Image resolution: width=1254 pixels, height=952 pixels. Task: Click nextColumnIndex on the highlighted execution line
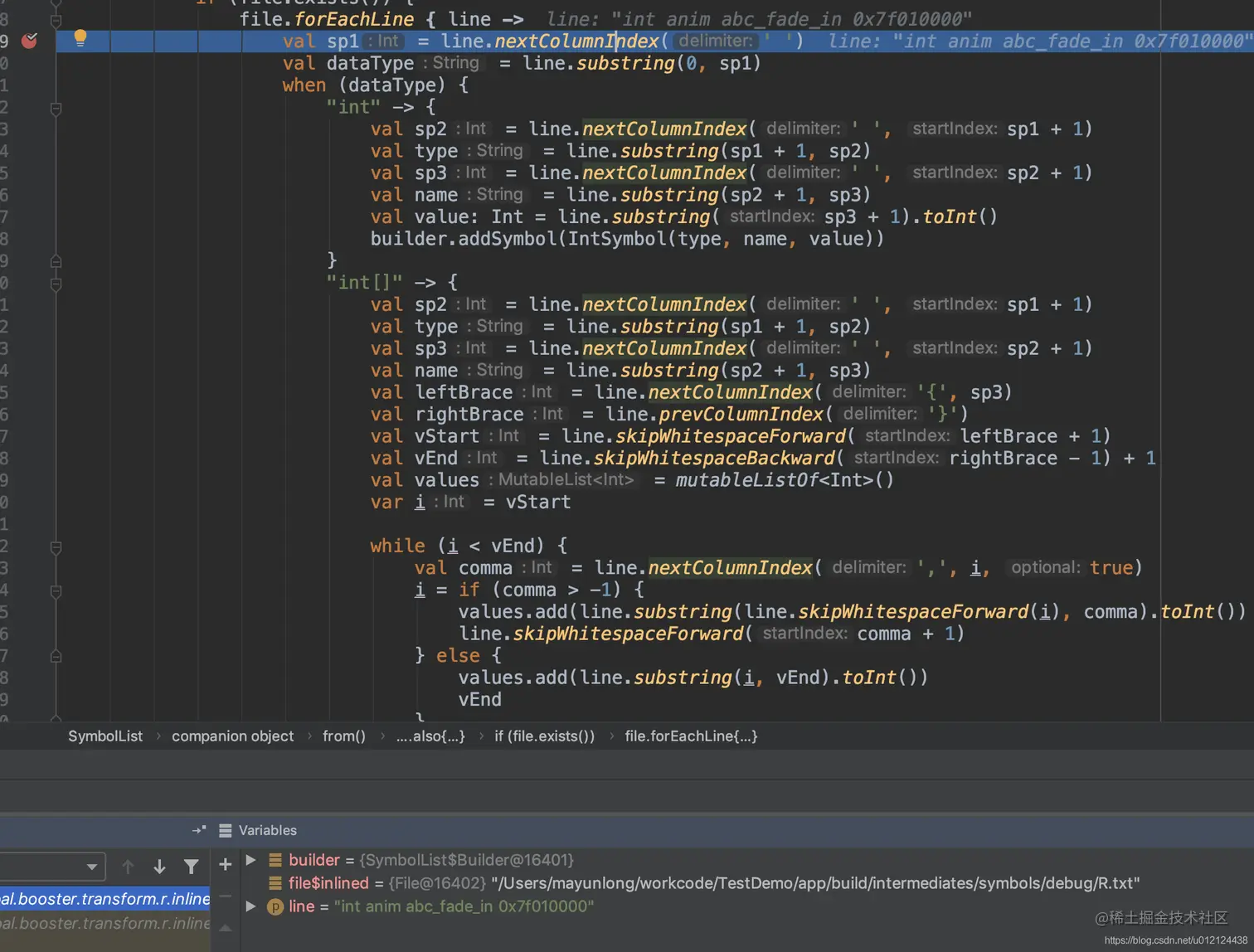576,41
